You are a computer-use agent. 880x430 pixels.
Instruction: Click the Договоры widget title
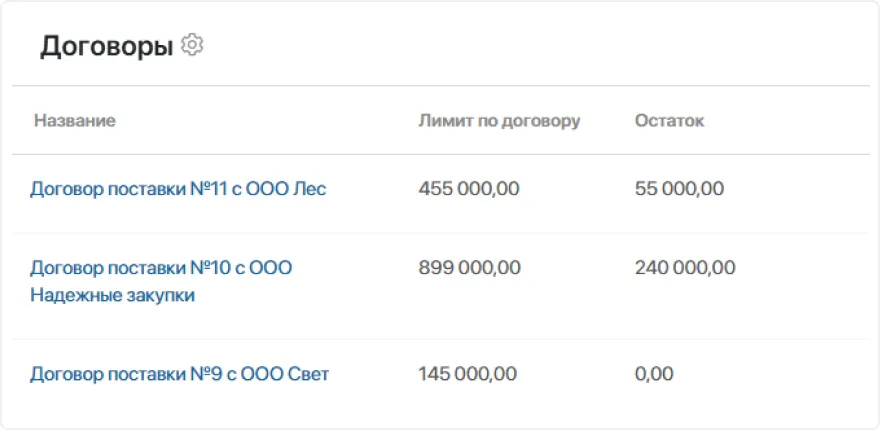point(106,46)
